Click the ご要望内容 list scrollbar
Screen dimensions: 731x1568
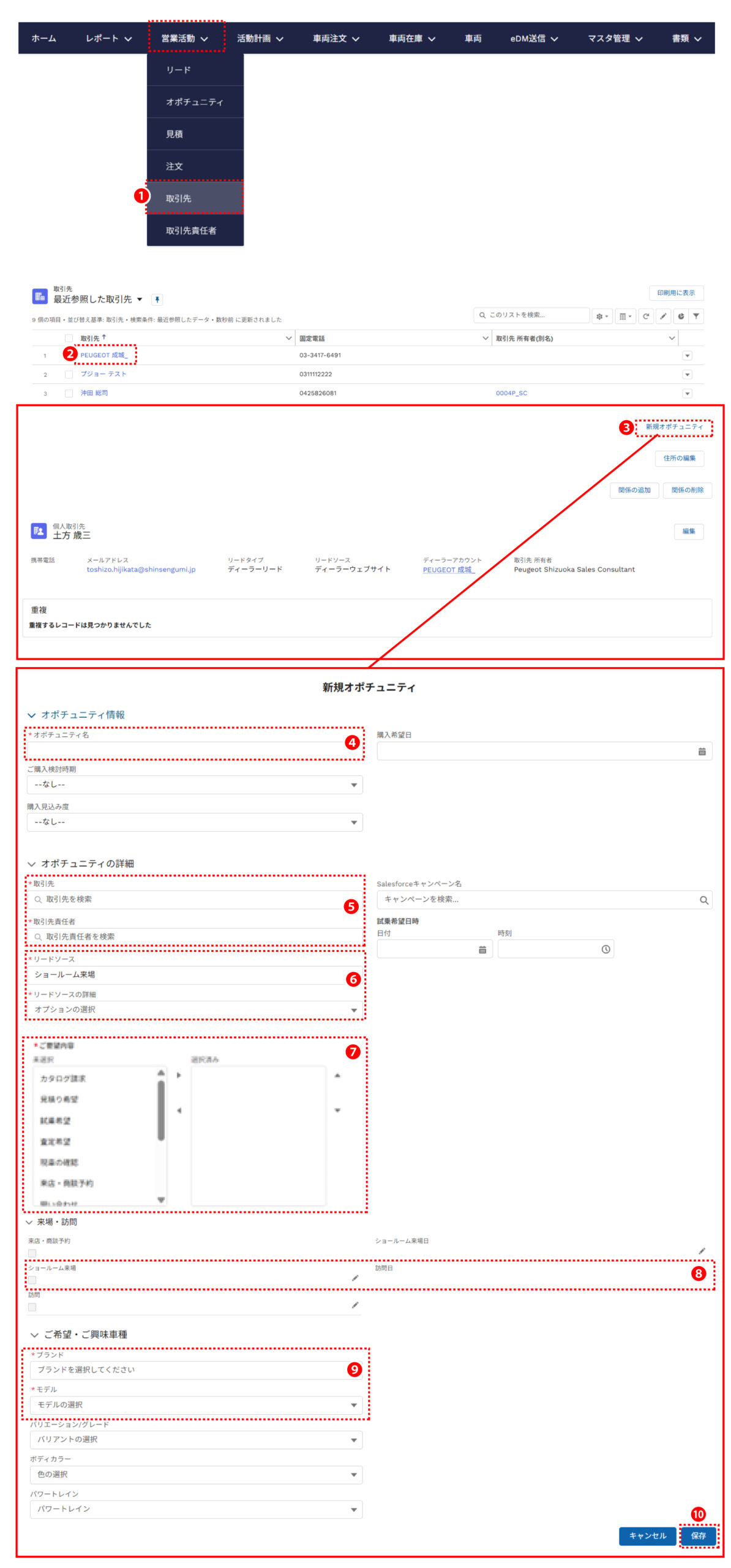click(x=161, y=1110)
